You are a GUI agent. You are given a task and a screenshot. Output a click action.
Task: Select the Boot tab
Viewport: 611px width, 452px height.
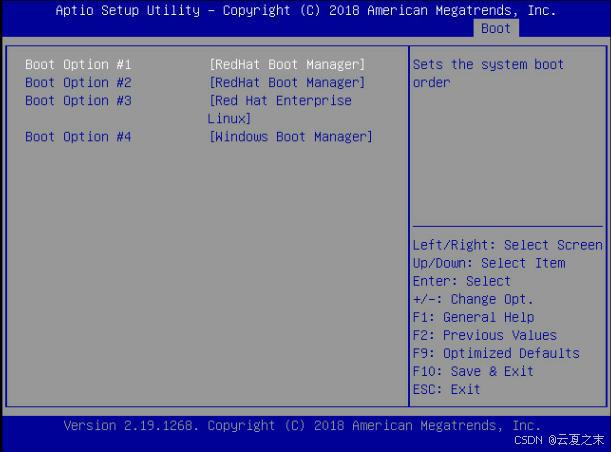[496, 29]
